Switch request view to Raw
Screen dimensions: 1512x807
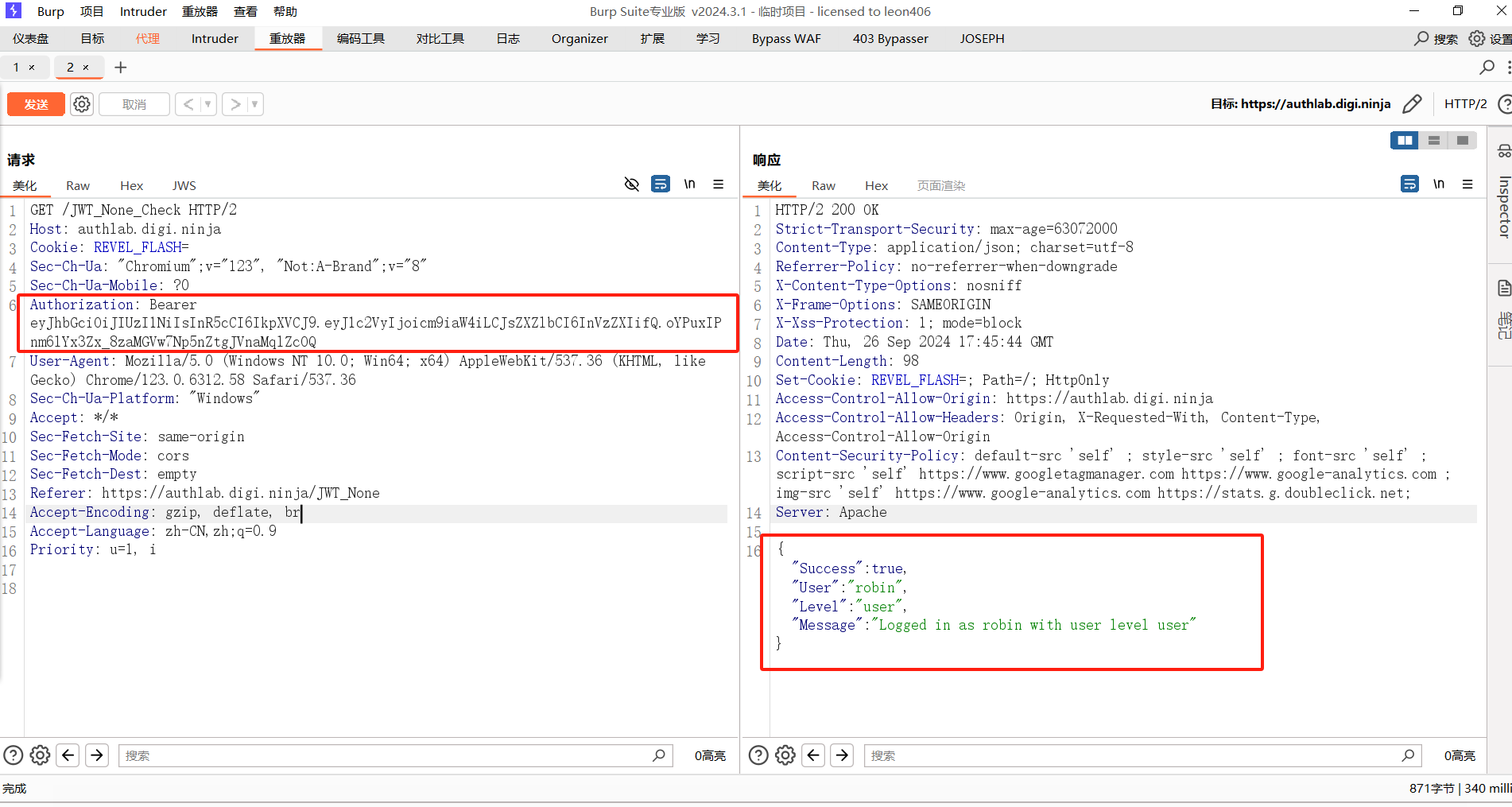[78, 185]
